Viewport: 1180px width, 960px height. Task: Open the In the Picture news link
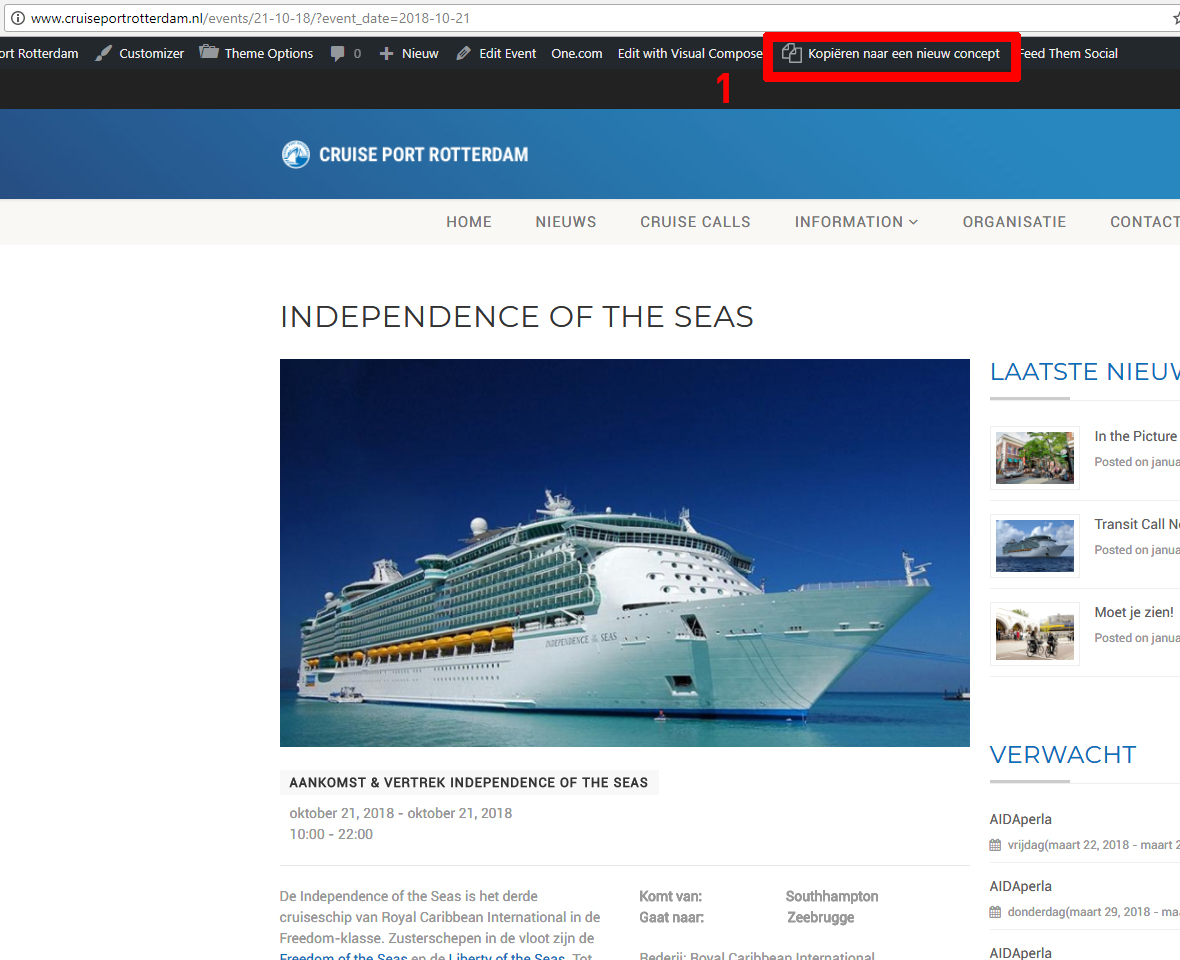(1136, 436)
